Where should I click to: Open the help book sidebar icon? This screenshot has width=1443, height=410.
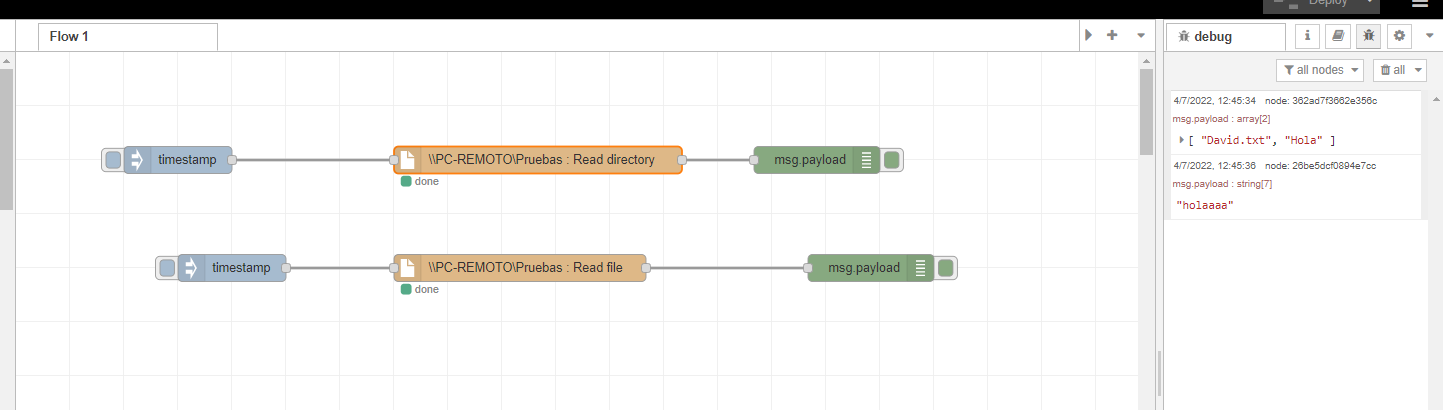[1337, 36]
